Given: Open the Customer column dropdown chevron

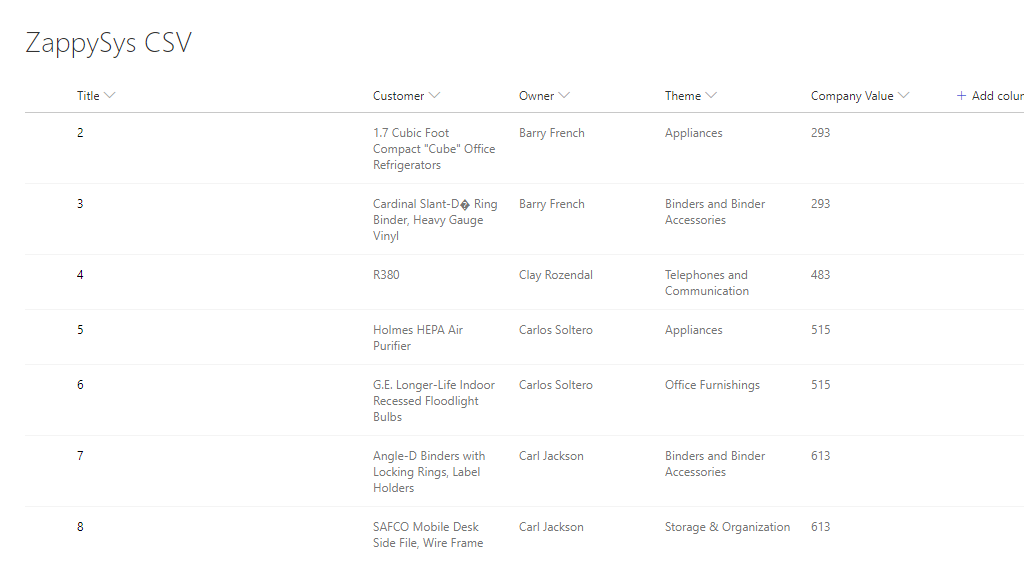Looking at the screenshot, I should 434,96.
